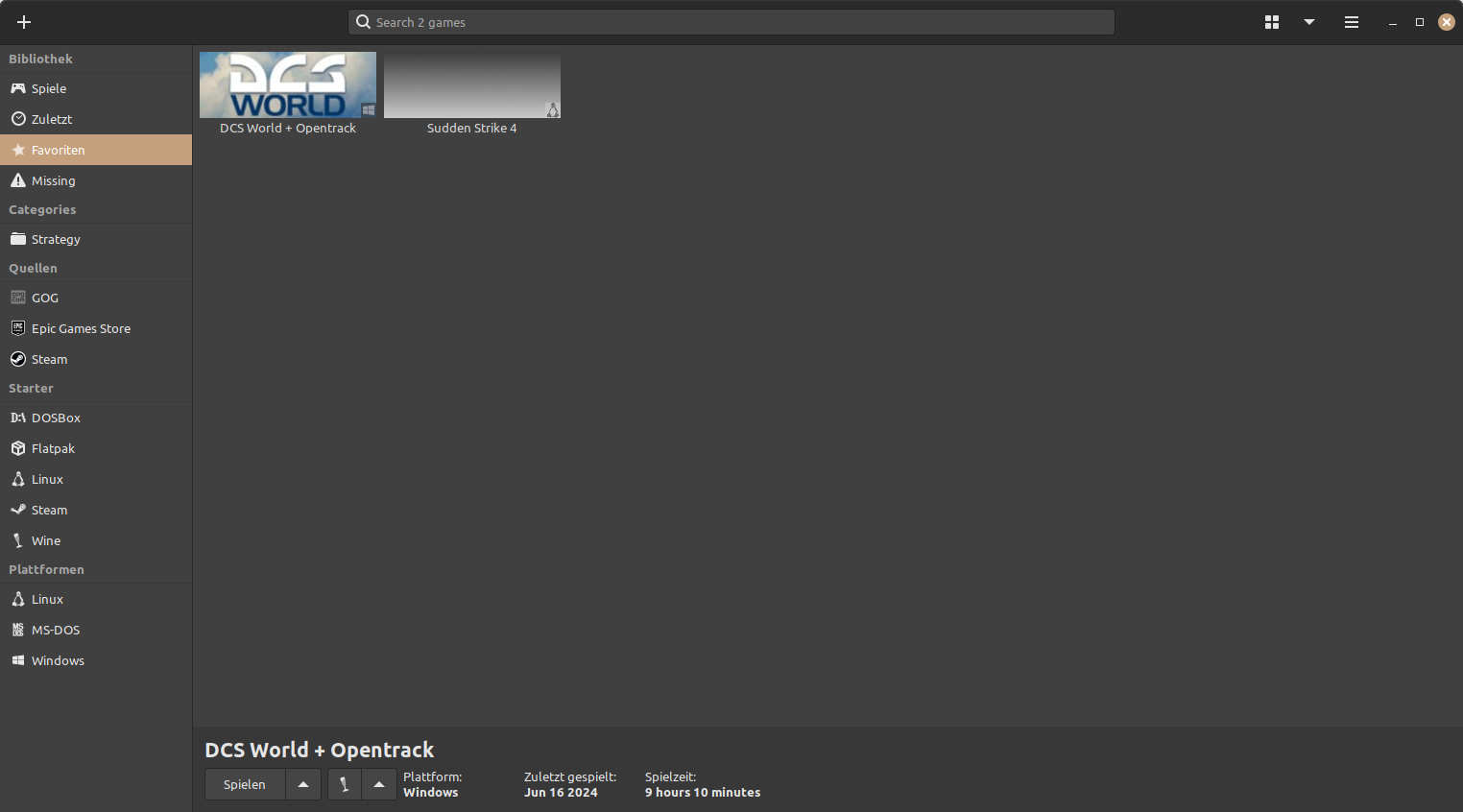This screenshot has height=812, width=1463.
Task: Filter by Flatpak runner
Action: 96,448
